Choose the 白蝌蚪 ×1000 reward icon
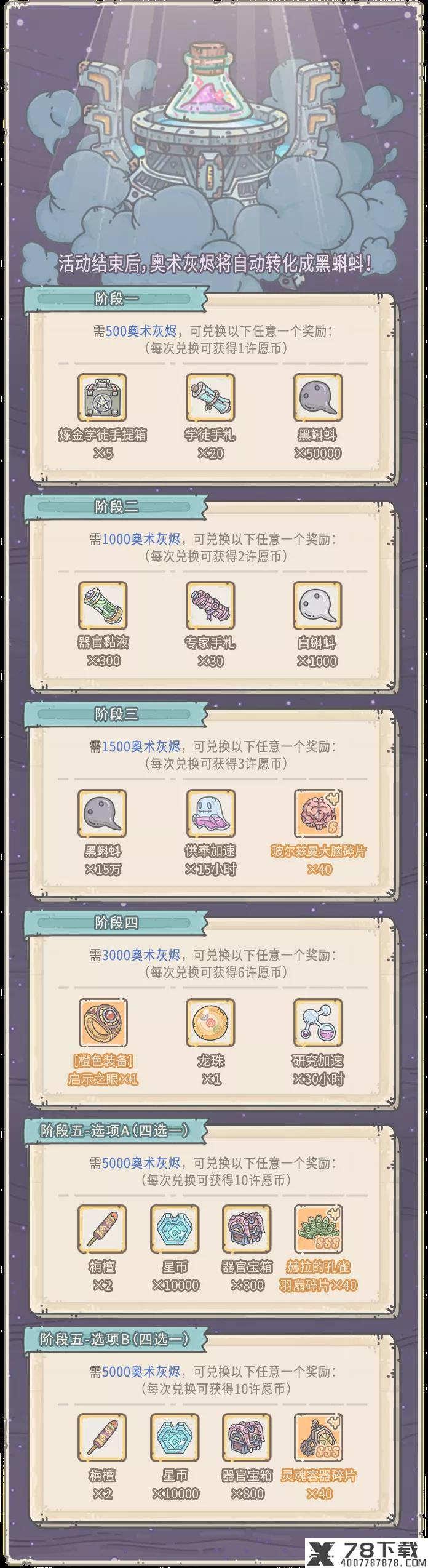This screenshot has width=428, height=1568. click(x=317, y=604)
